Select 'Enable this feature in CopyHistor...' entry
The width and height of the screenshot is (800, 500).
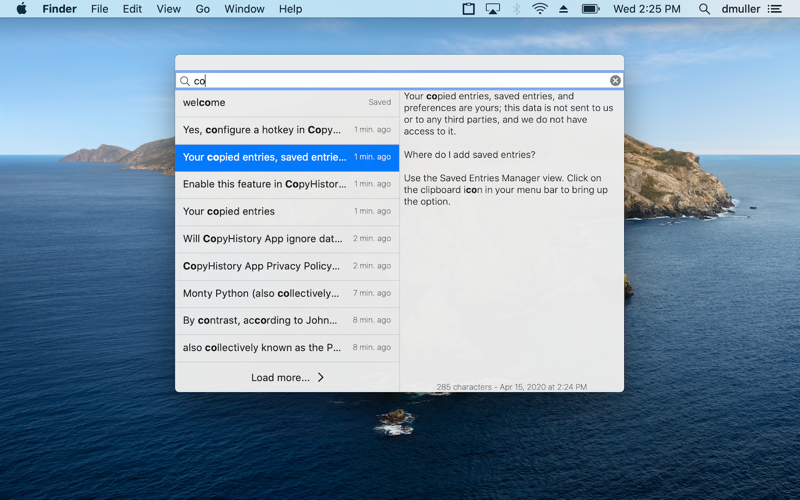click(x=287, y=184)
